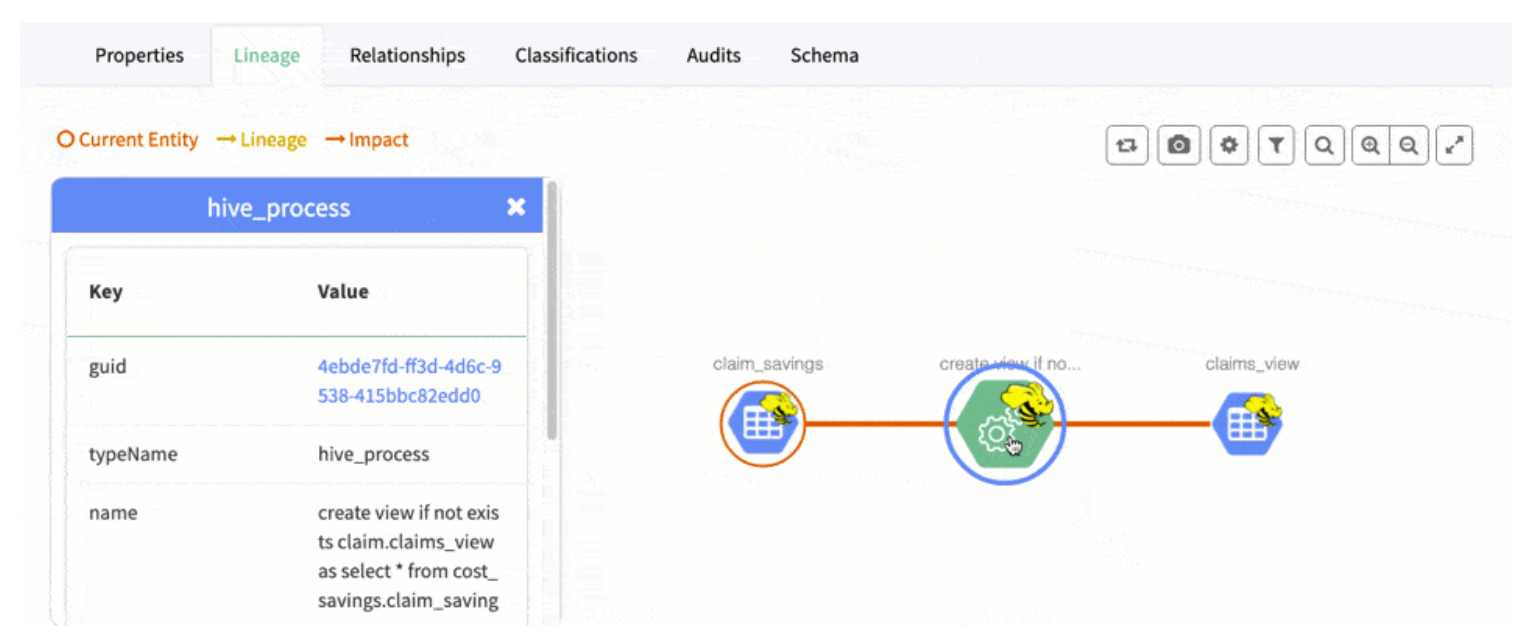This screenshot has height=642, width=1534.
Task: Click the refresh lineage graph icon
Action: [x=1127, y=146]
